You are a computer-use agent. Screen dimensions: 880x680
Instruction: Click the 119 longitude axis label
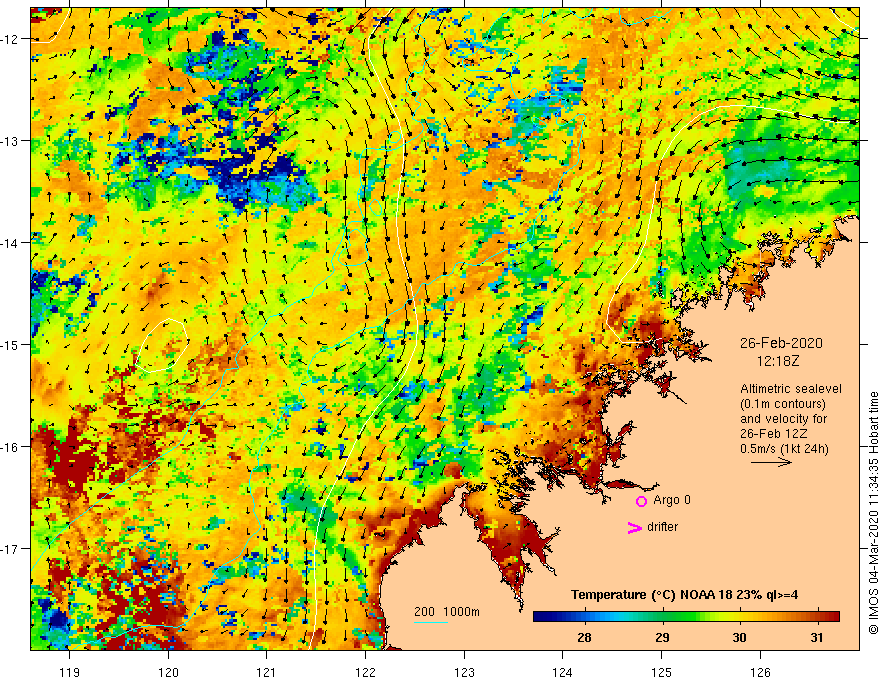tap(70, 672)
